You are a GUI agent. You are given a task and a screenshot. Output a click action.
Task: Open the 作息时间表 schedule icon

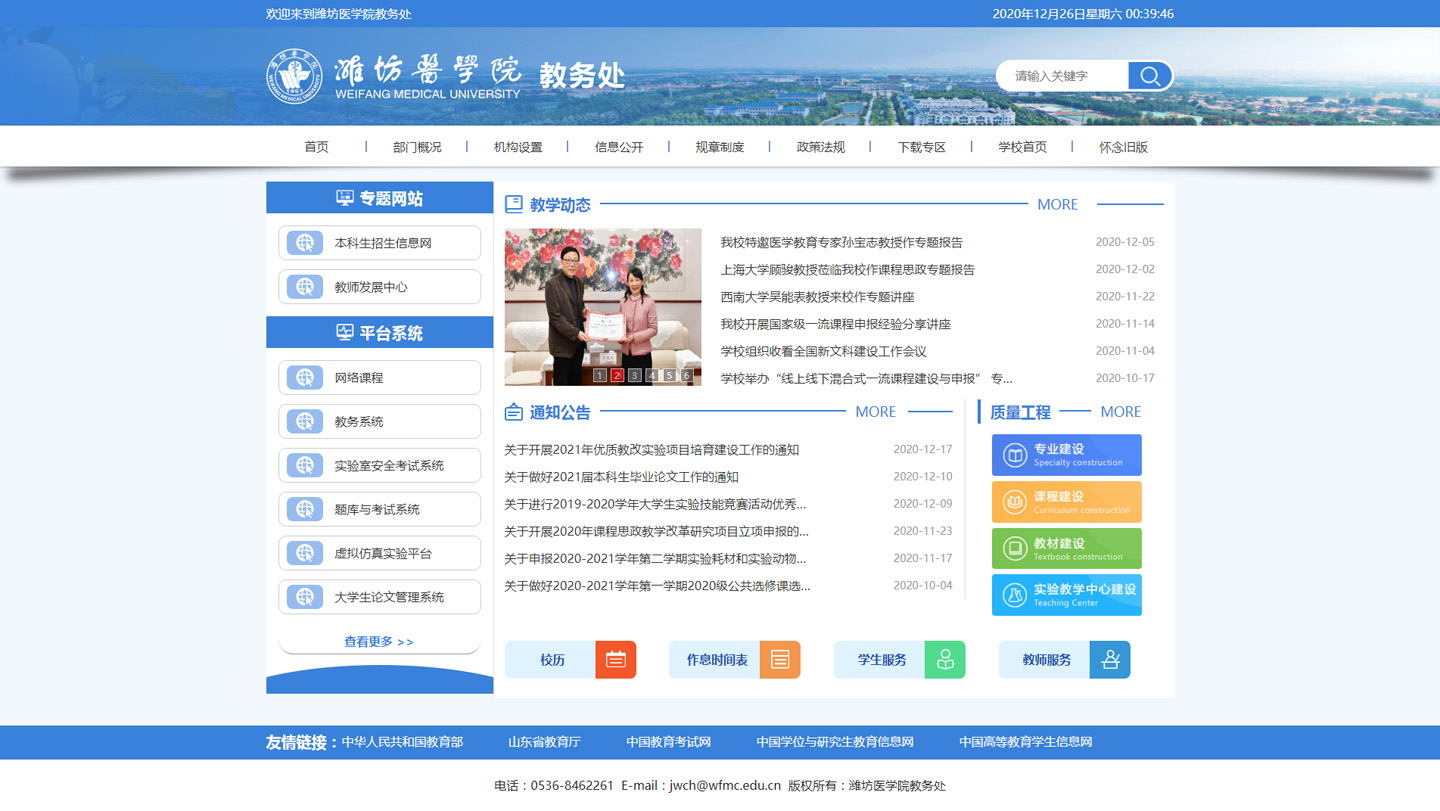click(x=780, y=660)
